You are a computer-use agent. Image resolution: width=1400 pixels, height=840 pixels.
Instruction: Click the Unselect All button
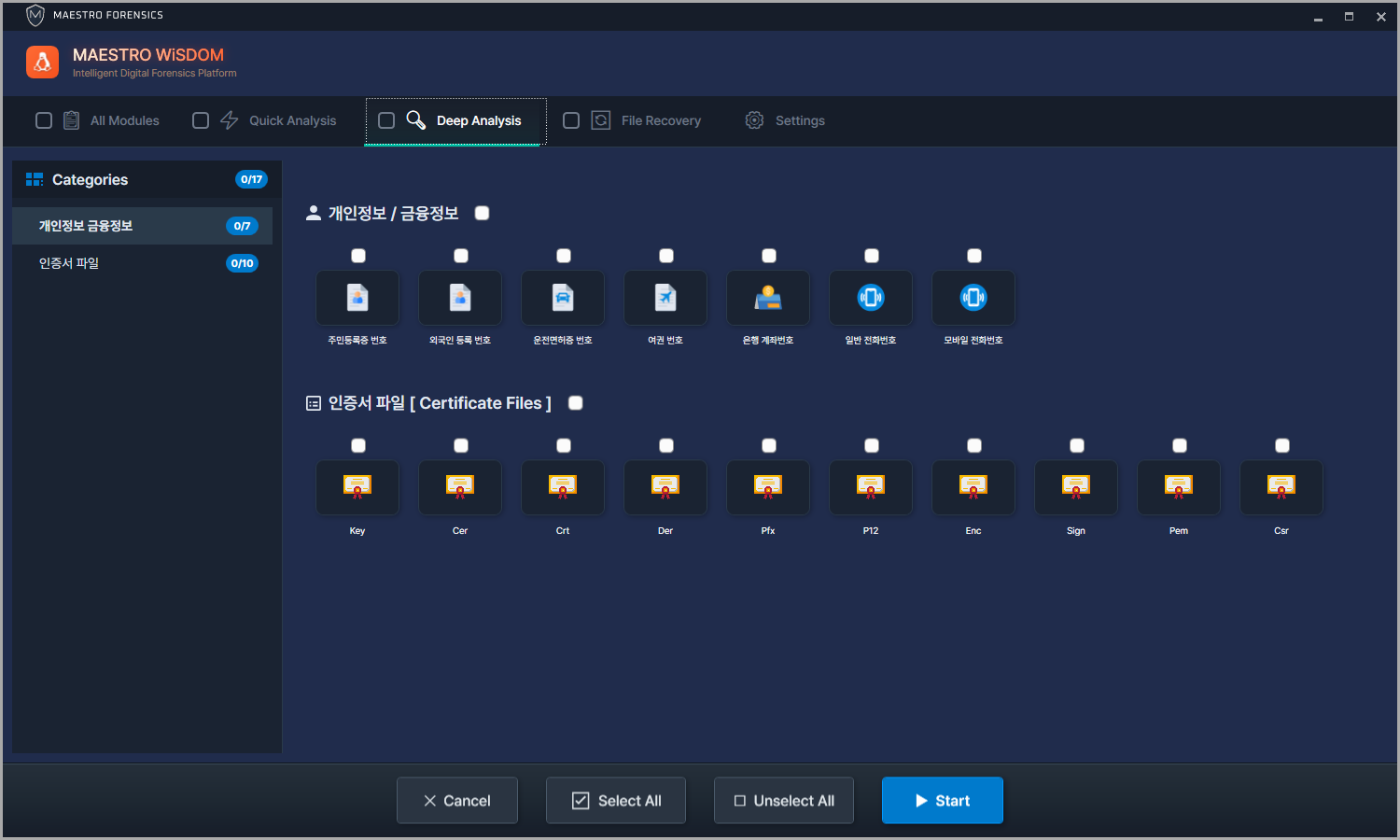click(784, 801)
